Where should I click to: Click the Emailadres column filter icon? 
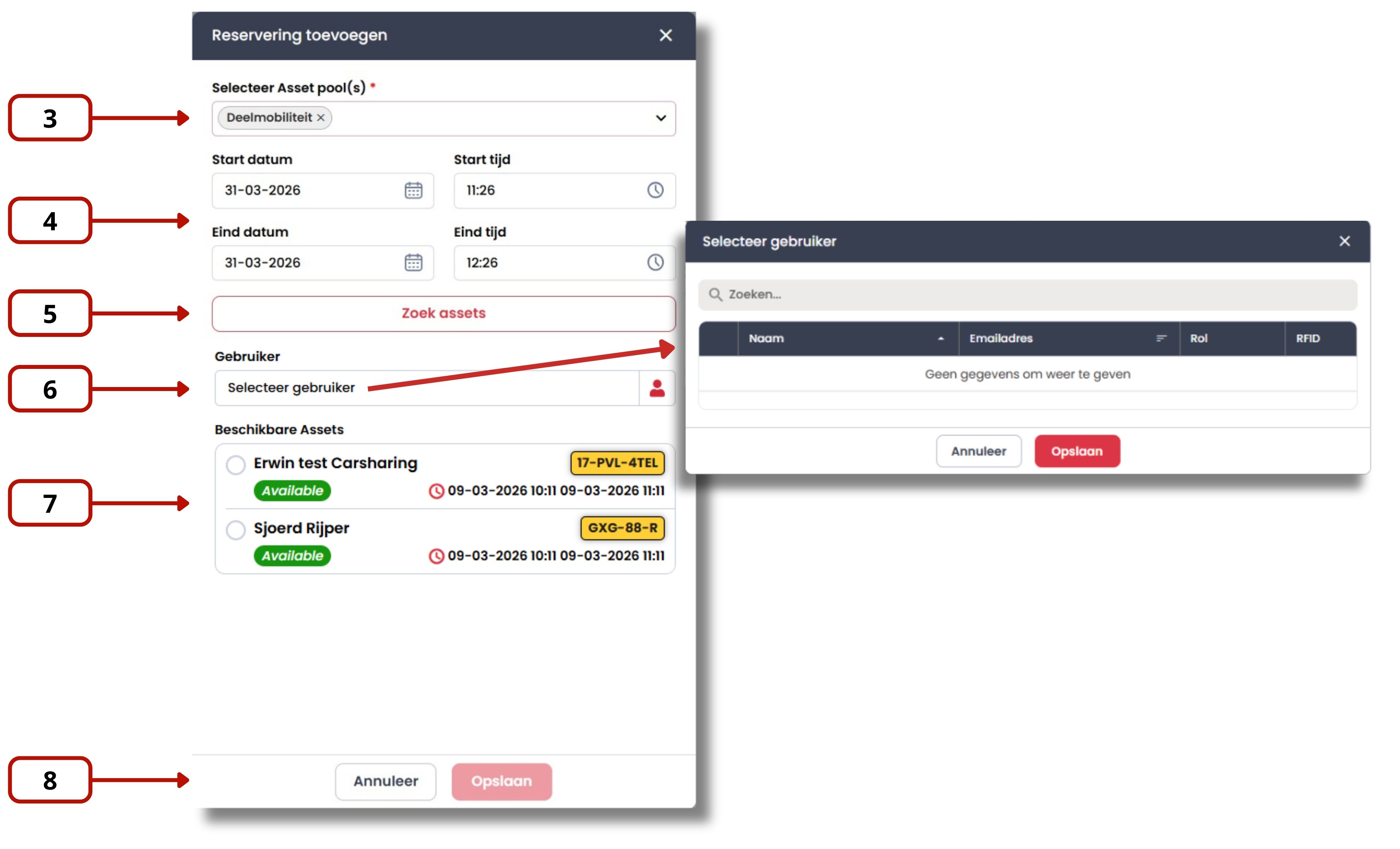(1161, 339)
